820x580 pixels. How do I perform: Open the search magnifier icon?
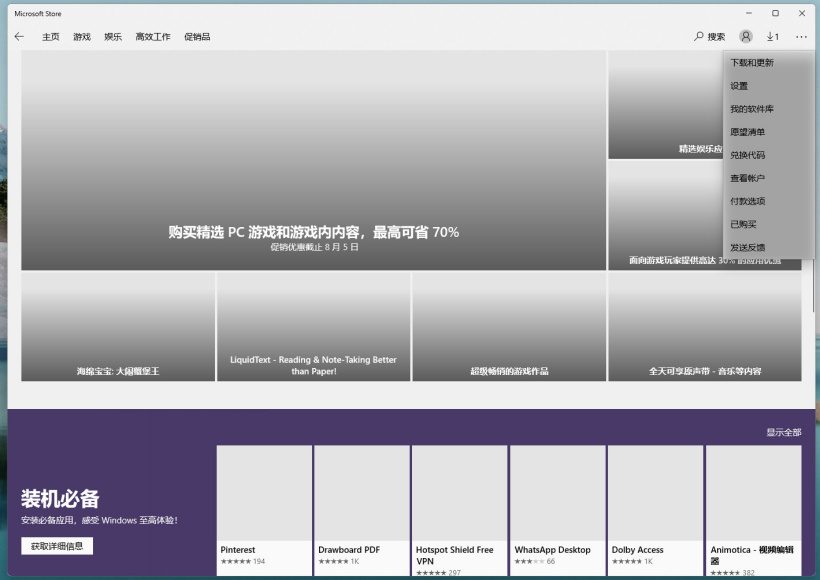coord(699,37)
